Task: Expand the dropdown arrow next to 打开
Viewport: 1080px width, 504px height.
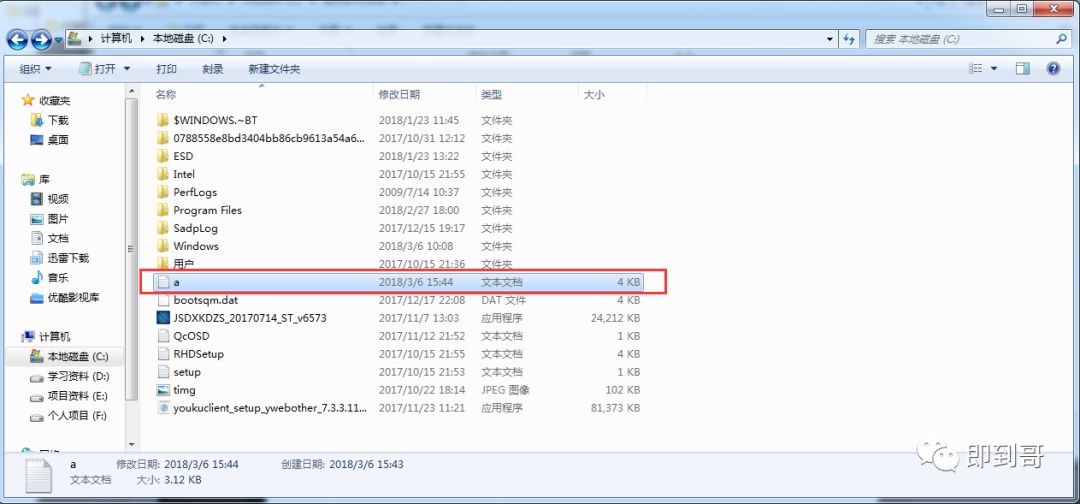Action: tap(127, 69)
